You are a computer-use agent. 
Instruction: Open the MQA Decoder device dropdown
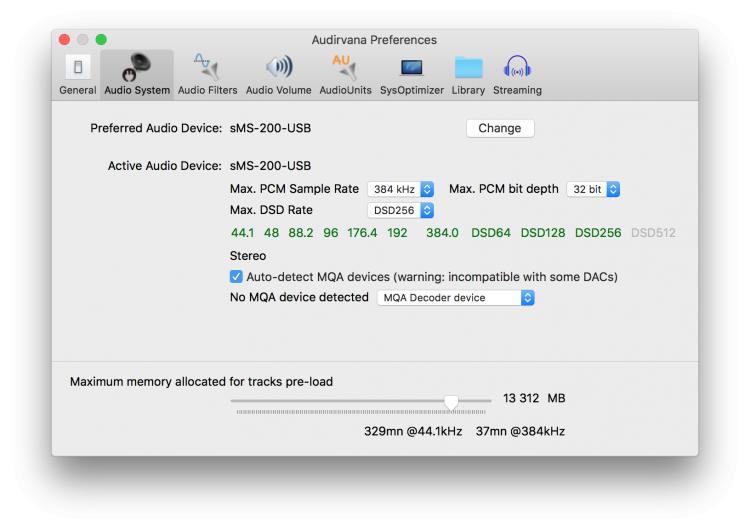[x=455, y=298]
